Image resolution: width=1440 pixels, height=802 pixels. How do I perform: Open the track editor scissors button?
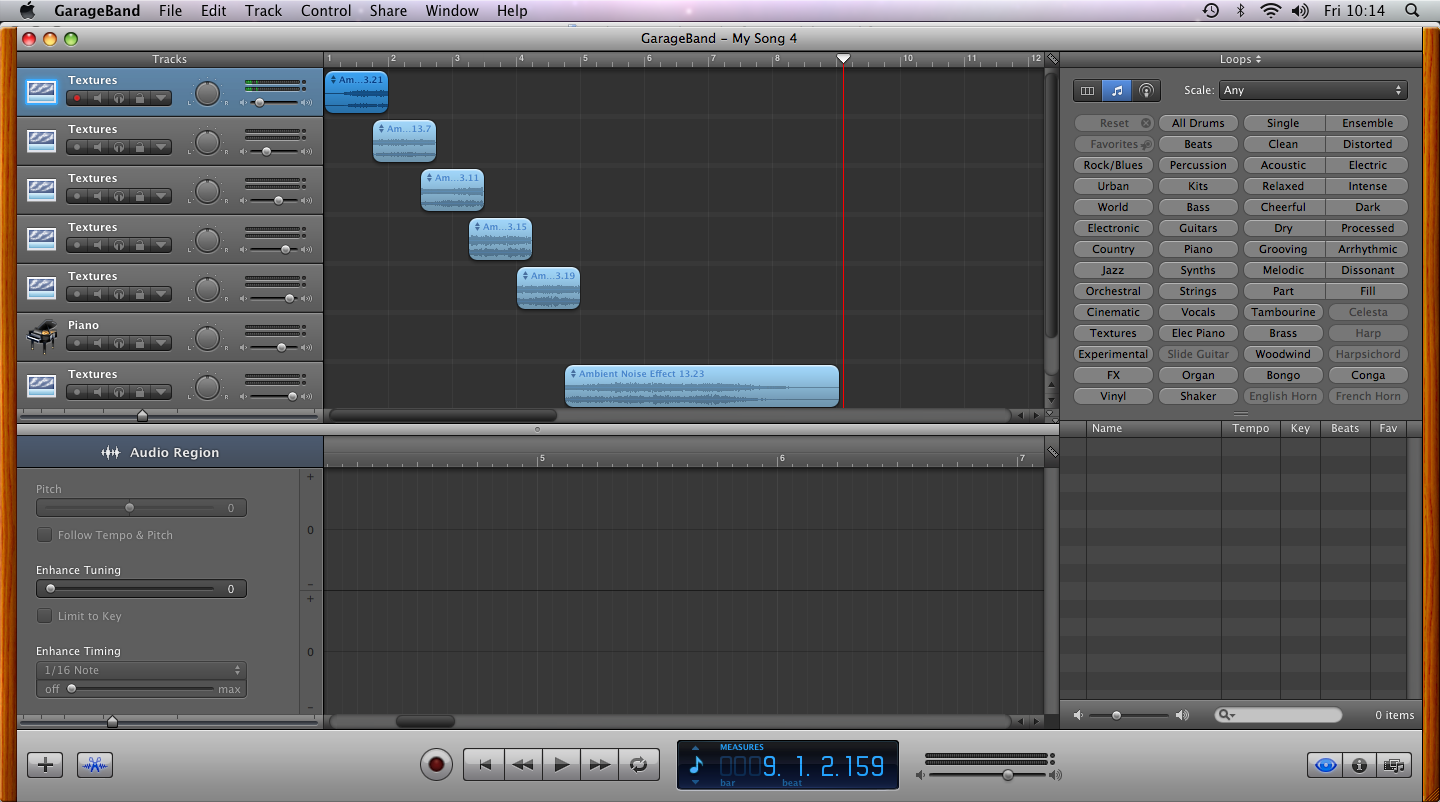tap(95, 765)
